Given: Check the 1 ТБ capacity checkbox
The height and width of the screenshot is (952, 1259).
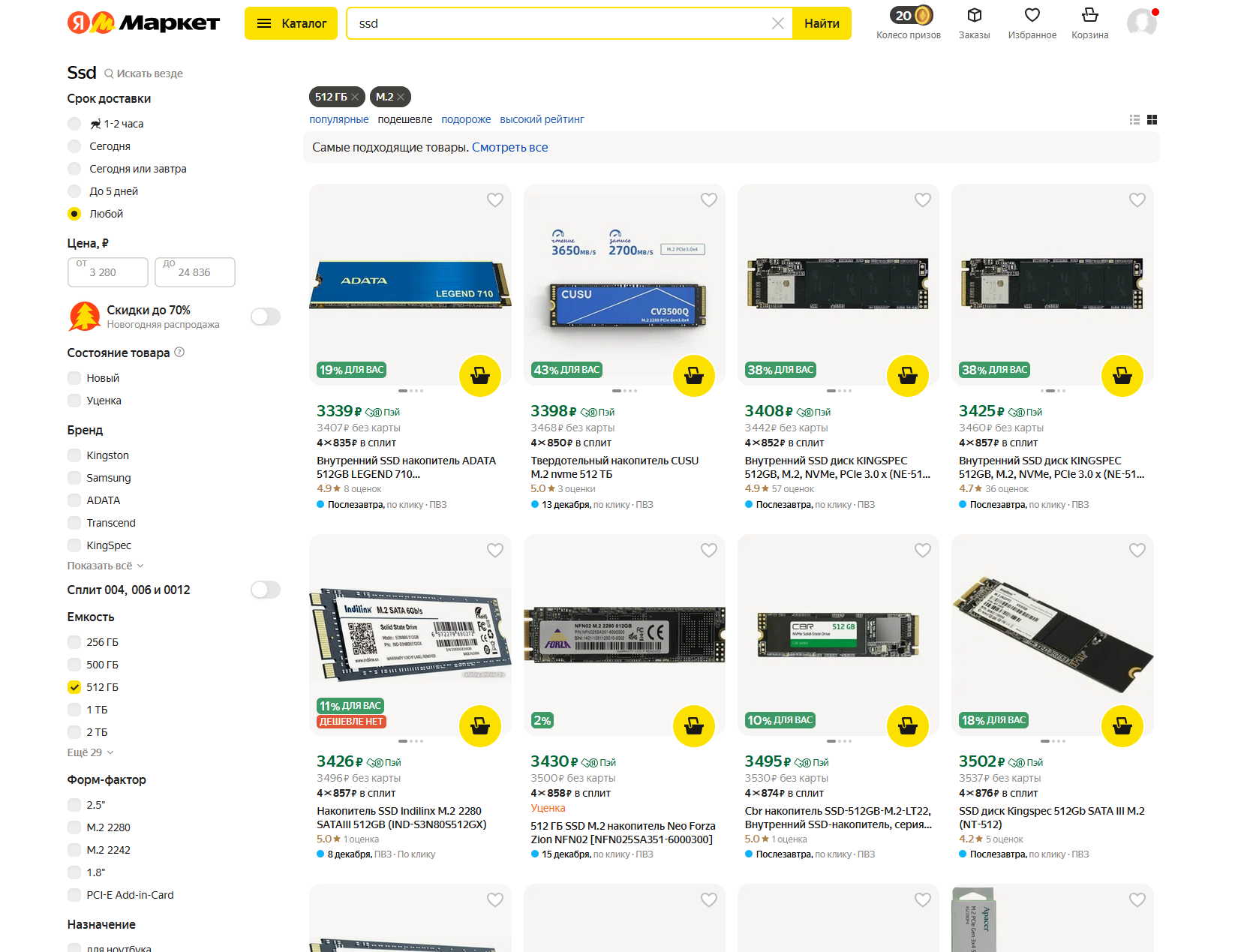Looking at the screenshot, I should pyautogui.click(x=74, y=710).
